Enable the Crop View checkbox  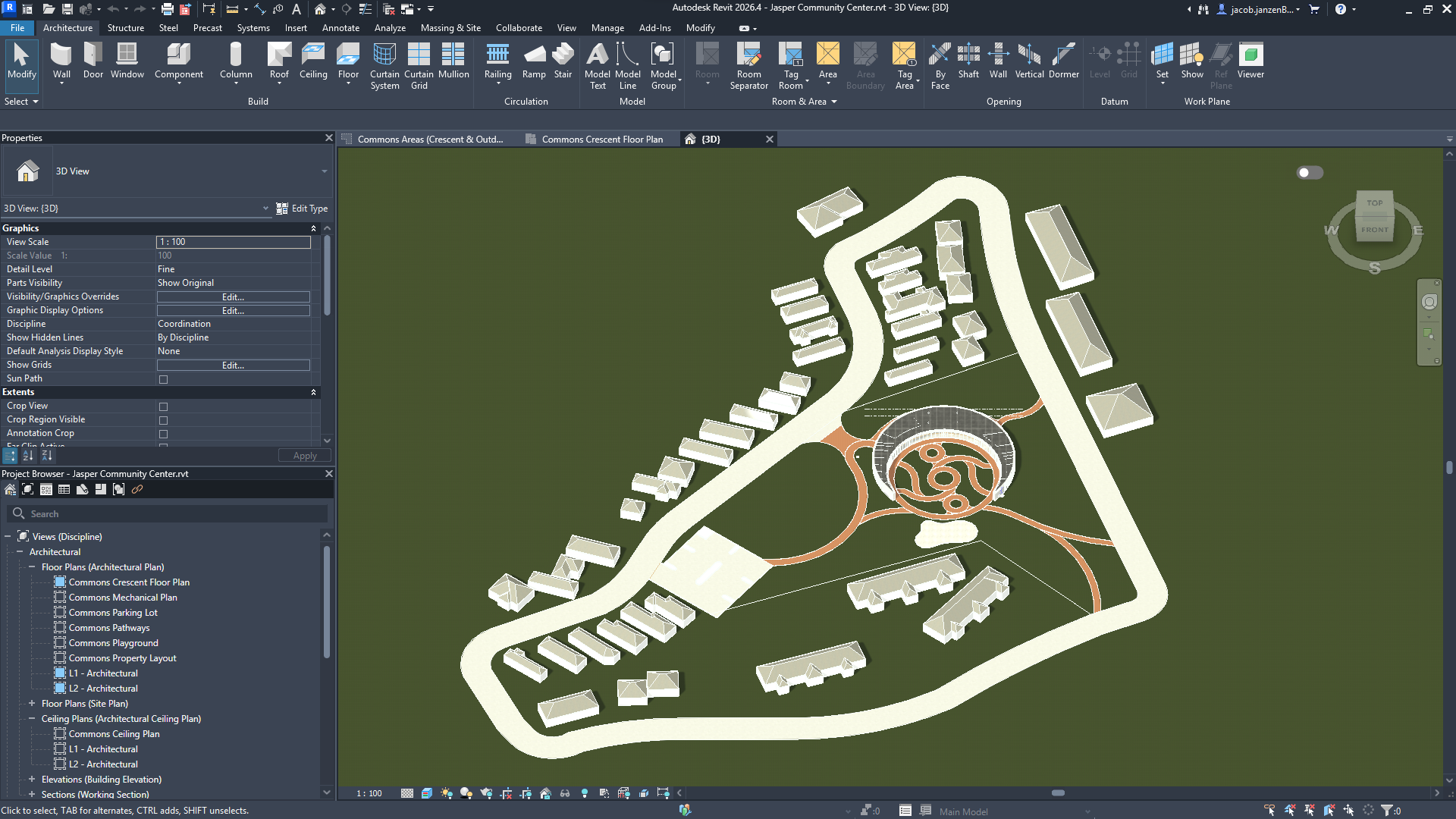163,406
